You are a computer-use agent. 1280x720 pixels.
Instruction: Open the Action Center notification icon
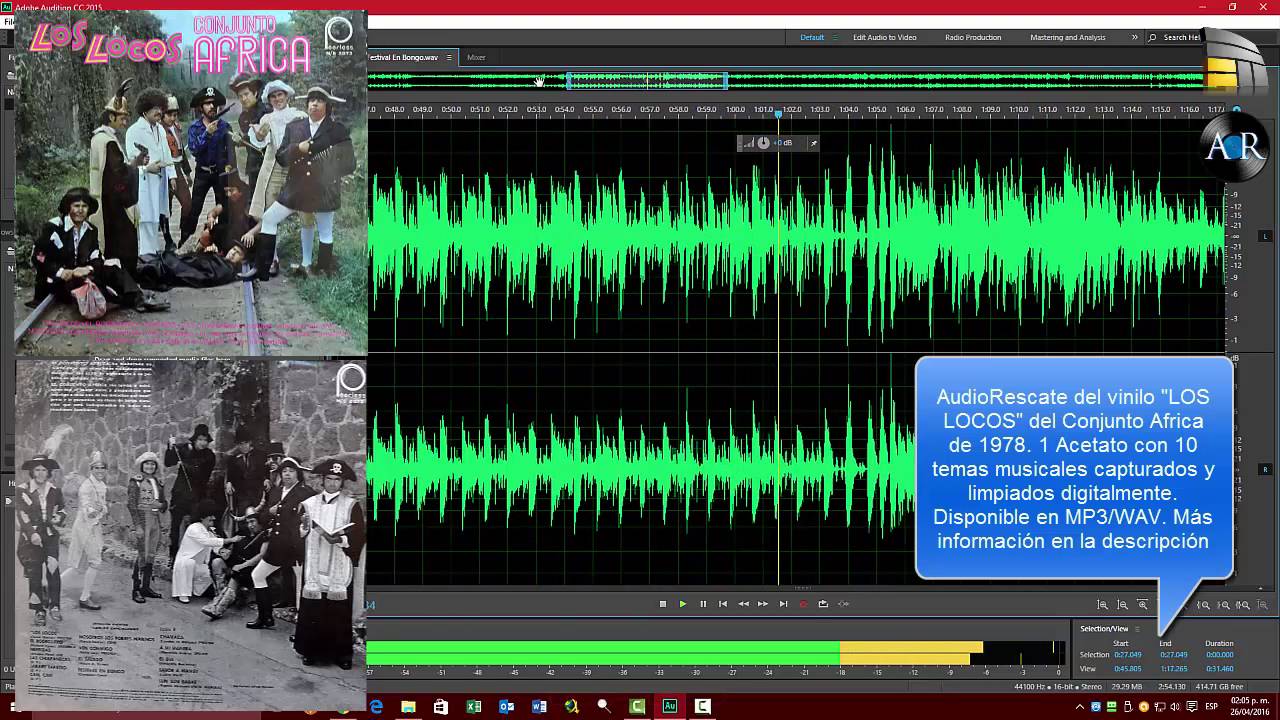pyautogui.click(x=1192, y=707)
